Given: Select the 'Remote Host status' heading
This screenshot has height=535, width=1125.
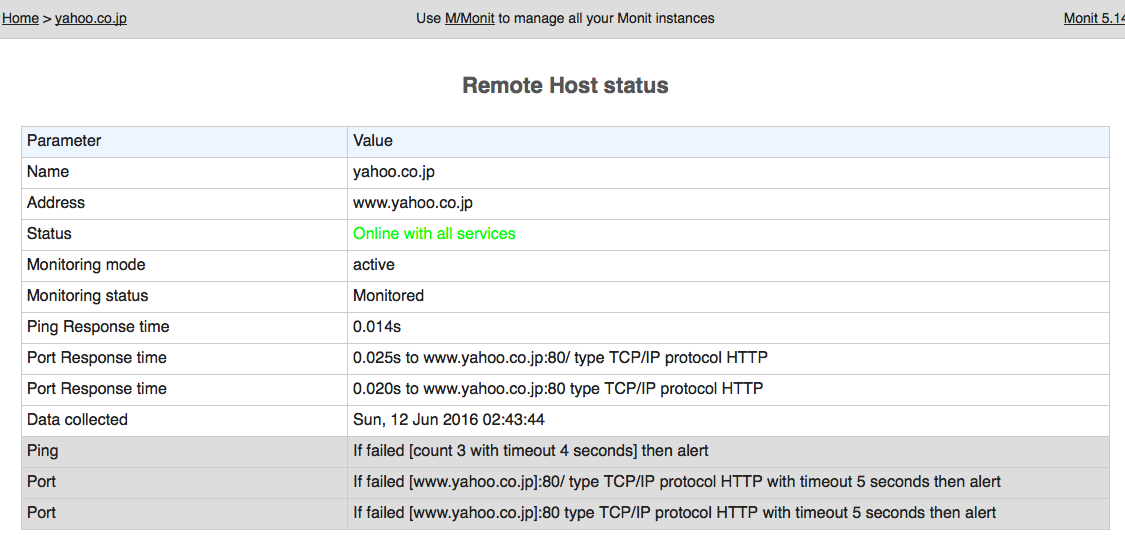Looking at the screenshot, I should pos(565,85).
